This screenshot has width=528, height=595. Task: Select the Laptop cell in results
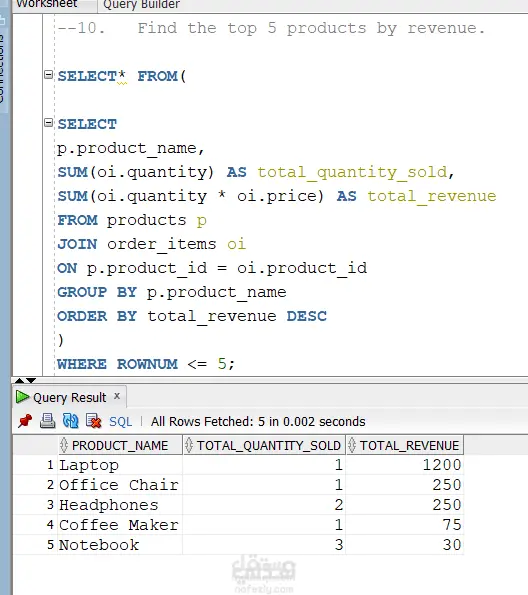(x=120, y=465)
